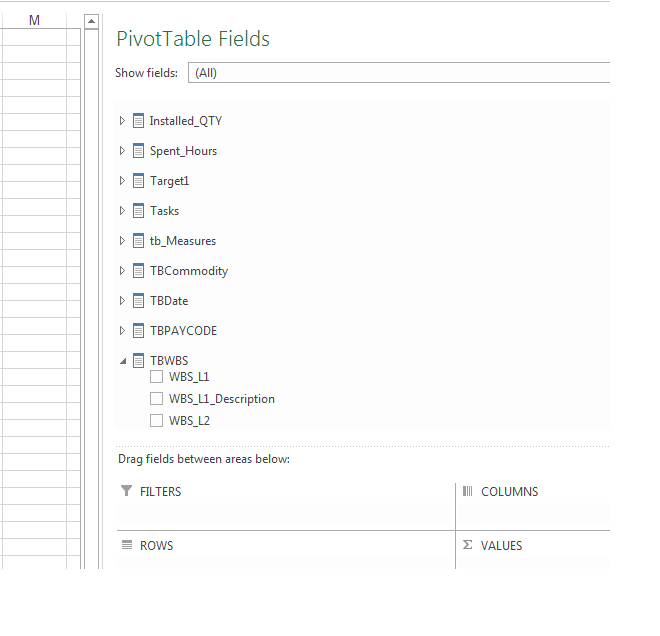Check the WBS_L1 field checkbox
This screenshot has height=636, width=660.
[157, 376]
